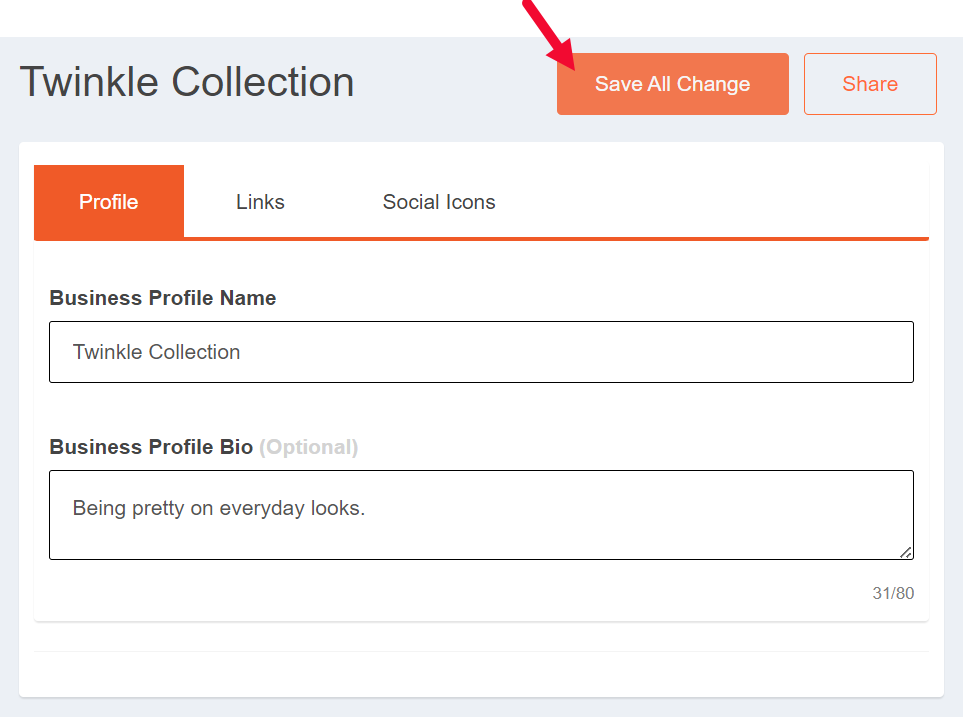Click the Save All Change button

[672, 84]
